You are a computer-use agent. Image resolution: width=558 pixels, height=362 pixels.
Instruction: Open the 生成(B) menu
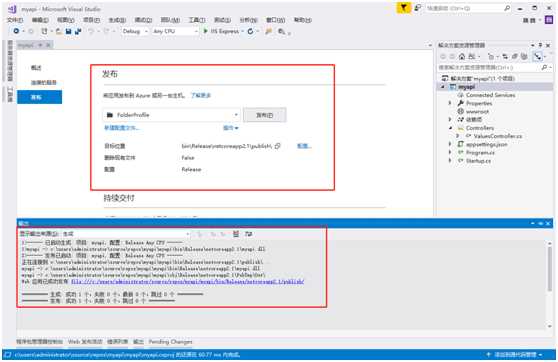(117, 20)
